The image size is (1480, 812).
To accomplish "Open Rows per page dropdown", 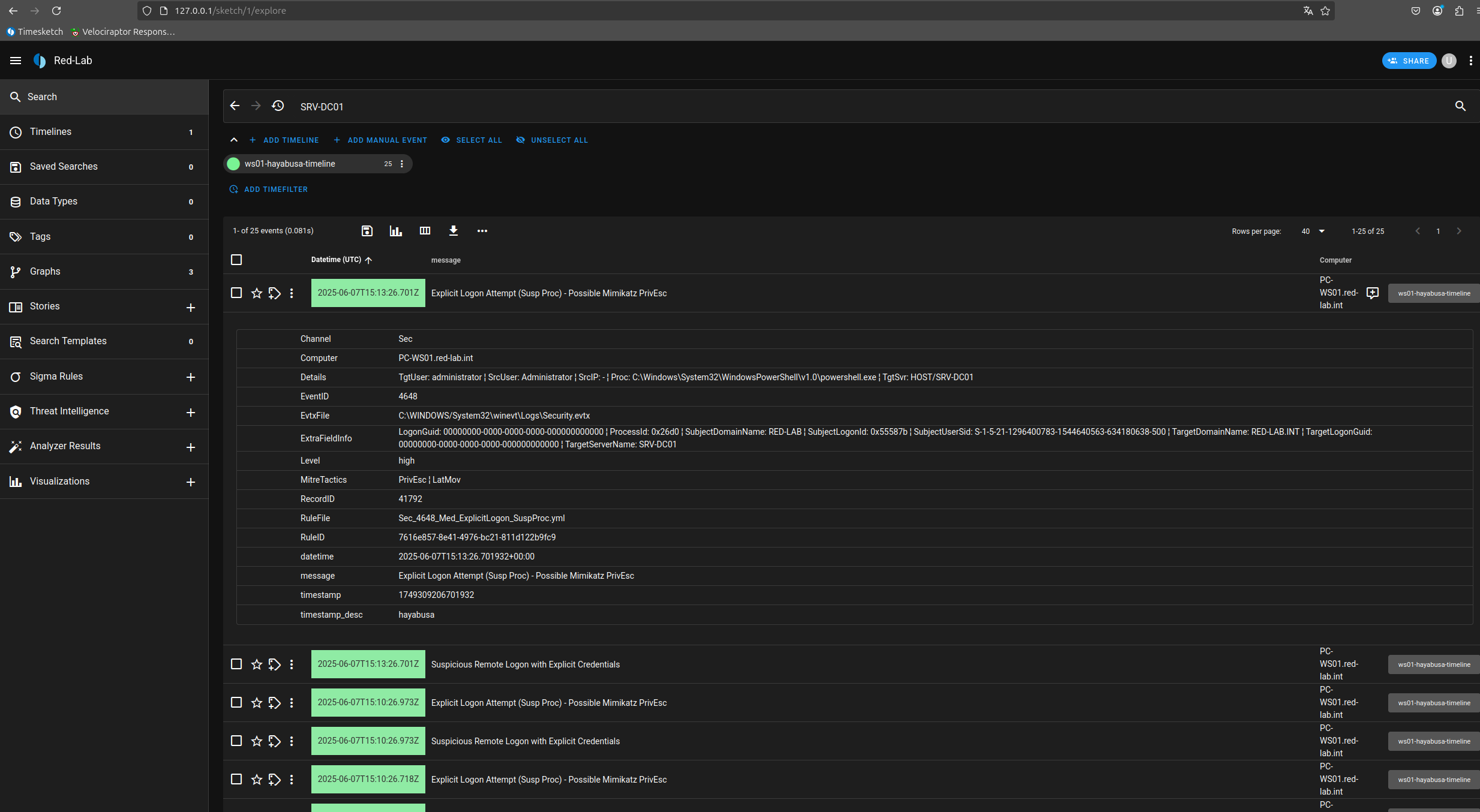I will pyautogui.click(x=1313, y=231).
